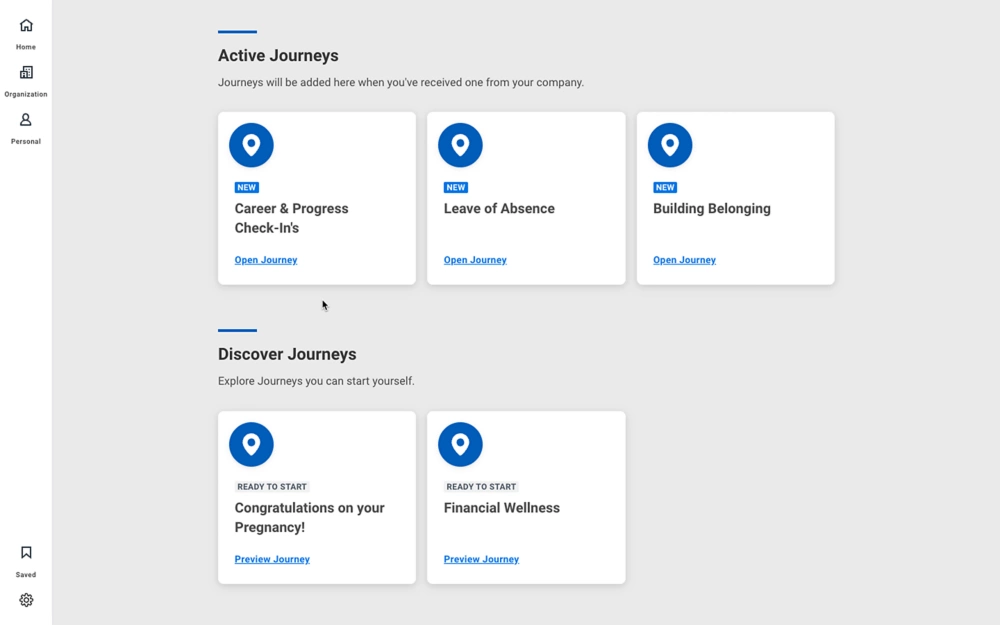Click the NEW badge on Career card
The image size is (1000, 625).
[247, 187]
